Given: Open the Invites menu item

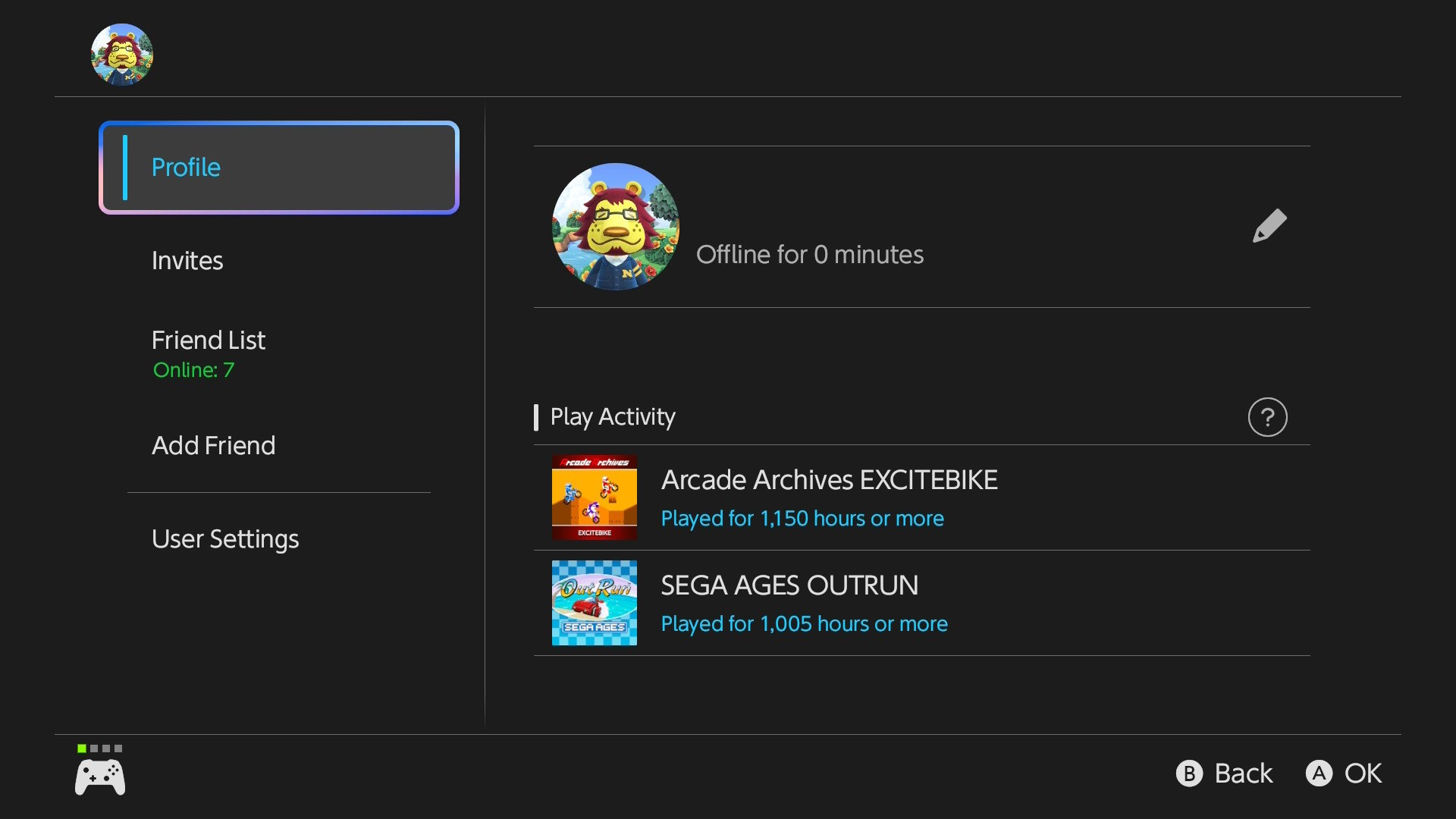Looking at the screenshot, I should (187, 261).
